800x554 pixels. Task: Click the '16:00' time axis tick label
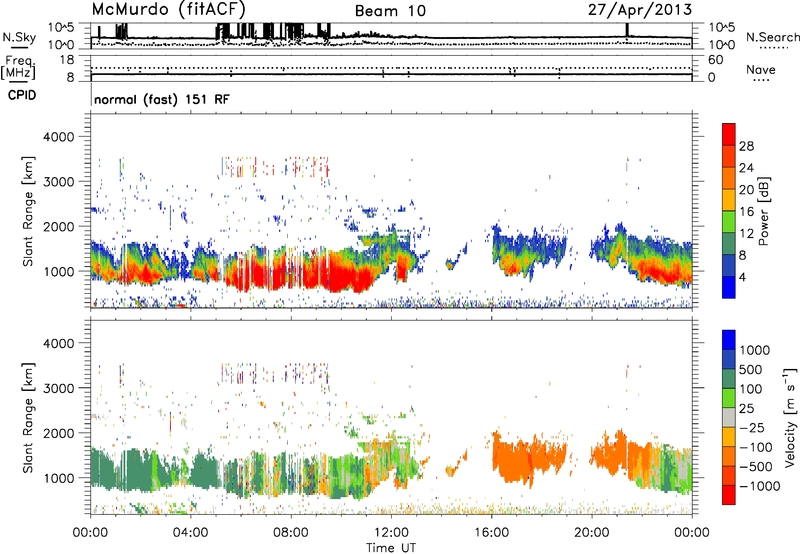[491, 533]
